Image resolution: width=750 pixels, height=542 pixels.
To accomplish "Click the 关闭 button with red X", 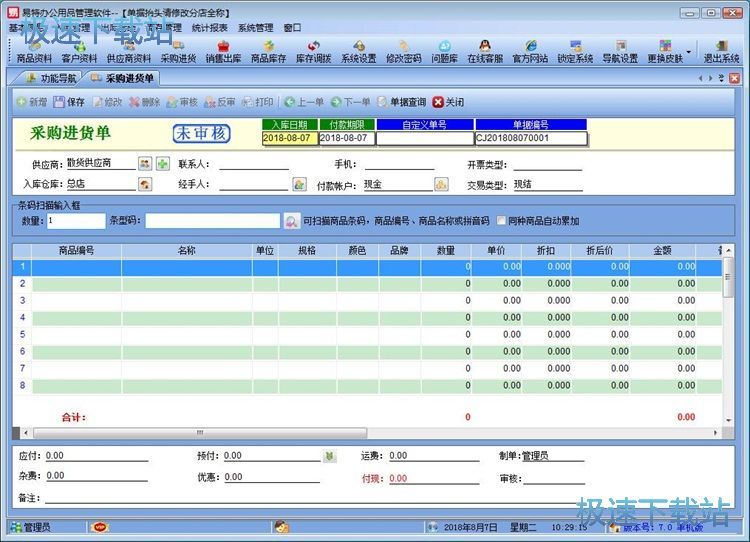I will tap(448, 102).
